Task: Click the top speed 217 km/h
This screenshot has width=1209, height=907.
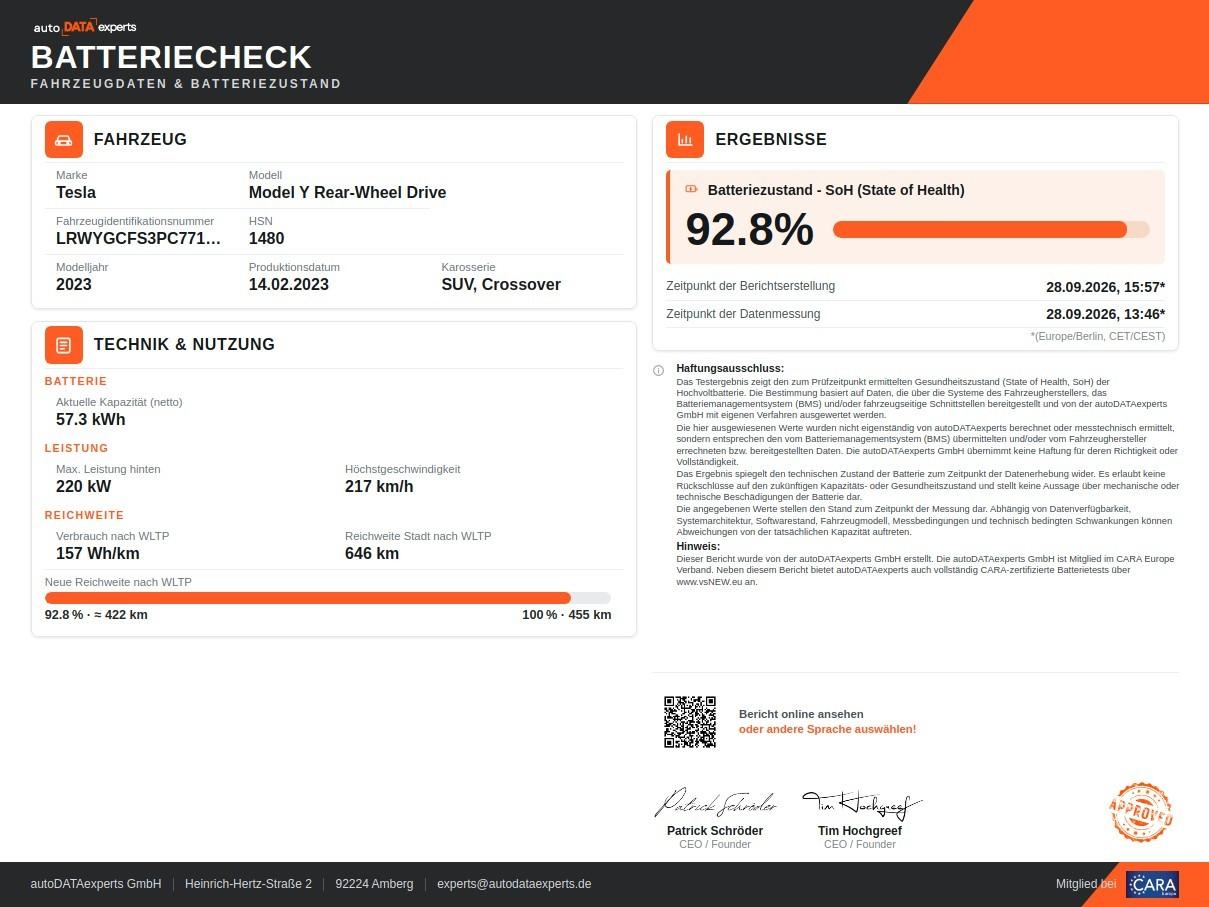Action: pyautogui.click(x=379, y=486)
